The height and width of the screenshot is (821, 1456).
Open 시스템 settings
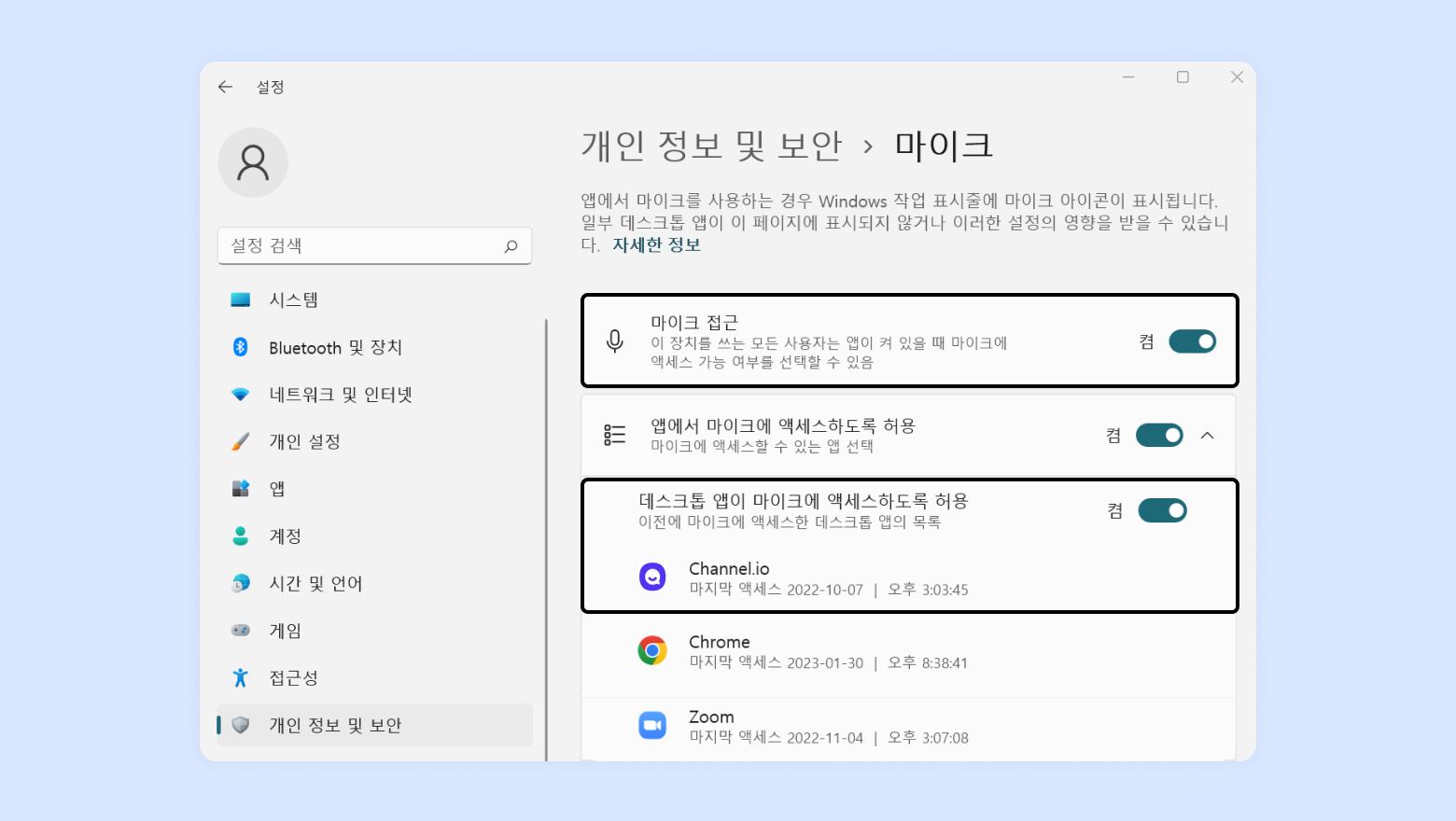(x=375, y=299)
